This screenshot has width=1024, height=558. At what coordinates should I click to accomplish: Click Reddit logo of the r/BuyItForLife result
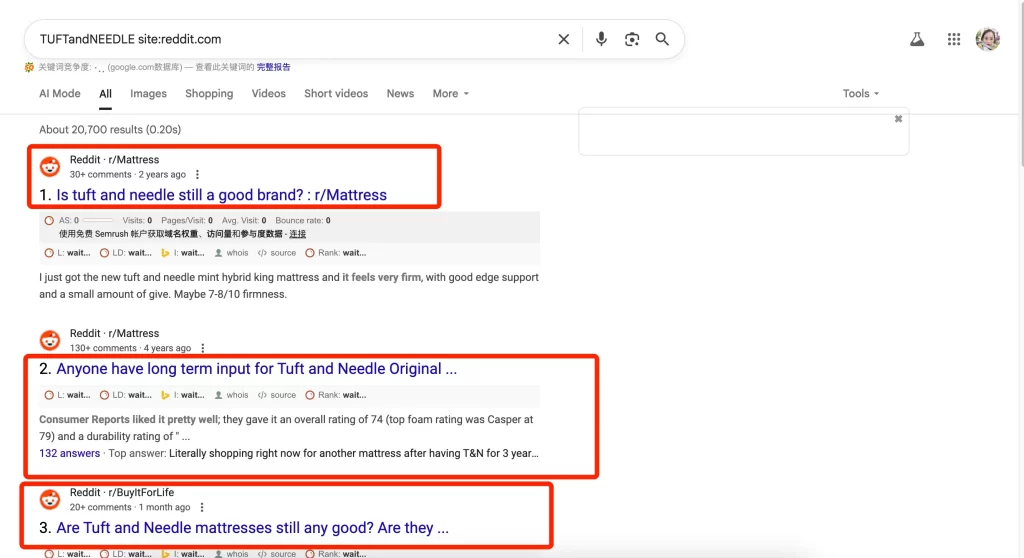(x=50, y=499)
